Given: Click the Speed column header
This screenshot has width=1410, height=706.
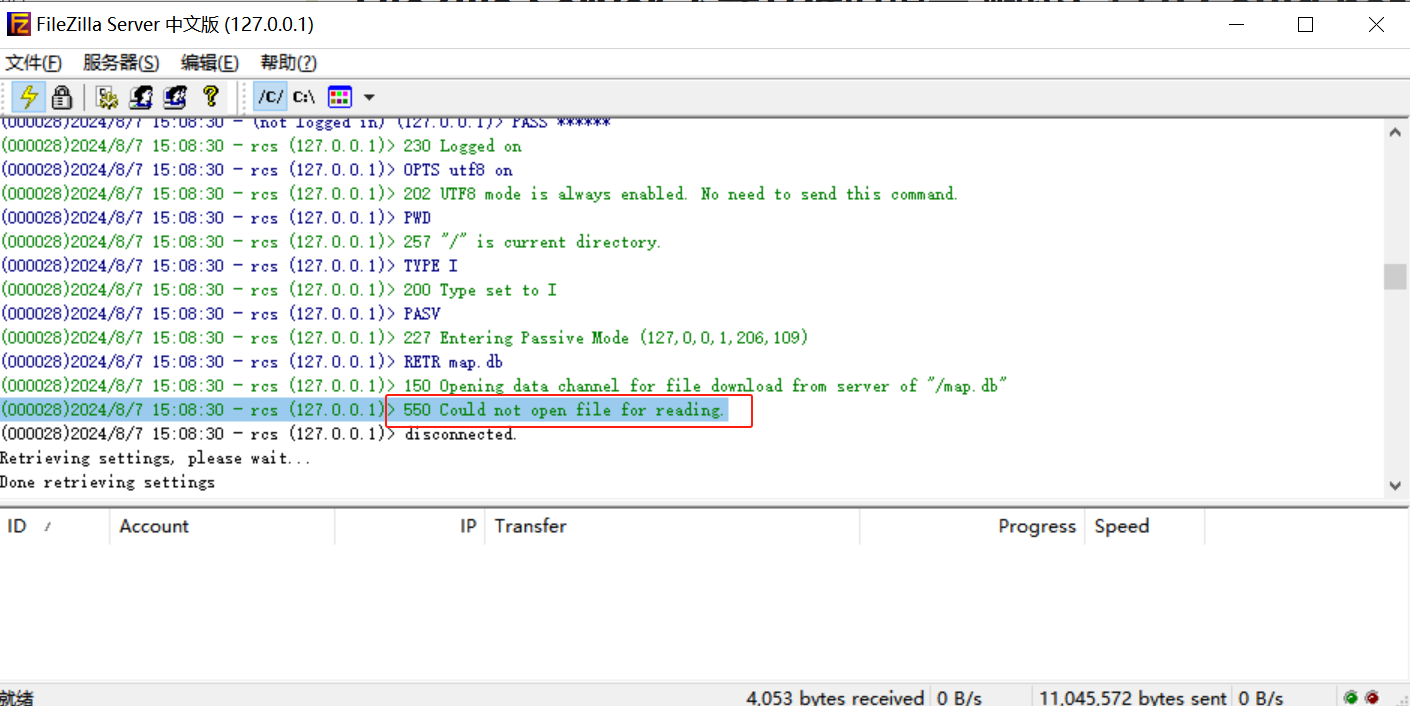Looking at the screenshot, I should coord(1145,526).
